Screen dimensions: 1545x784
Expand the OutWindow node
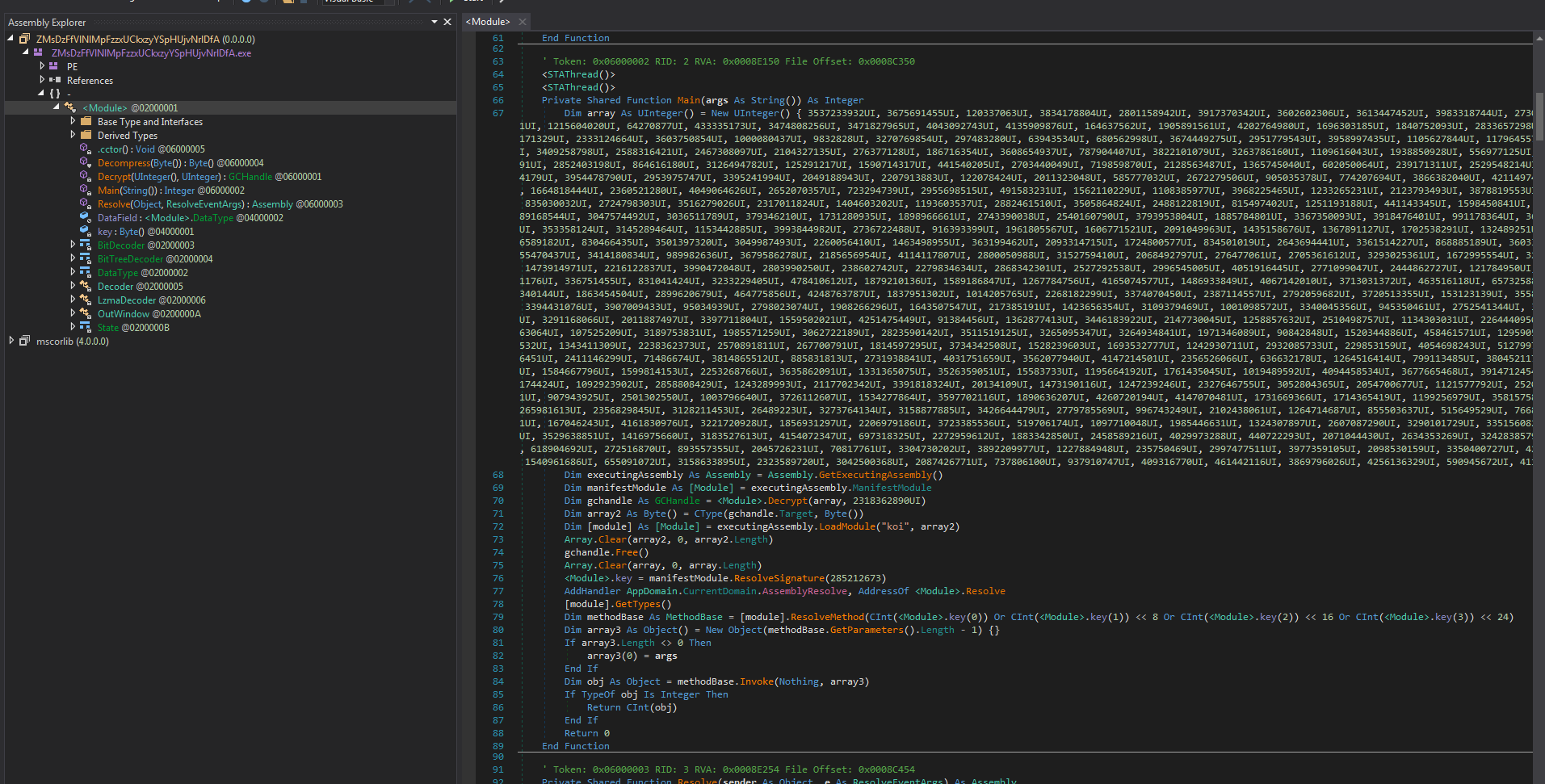pos(73,313)
